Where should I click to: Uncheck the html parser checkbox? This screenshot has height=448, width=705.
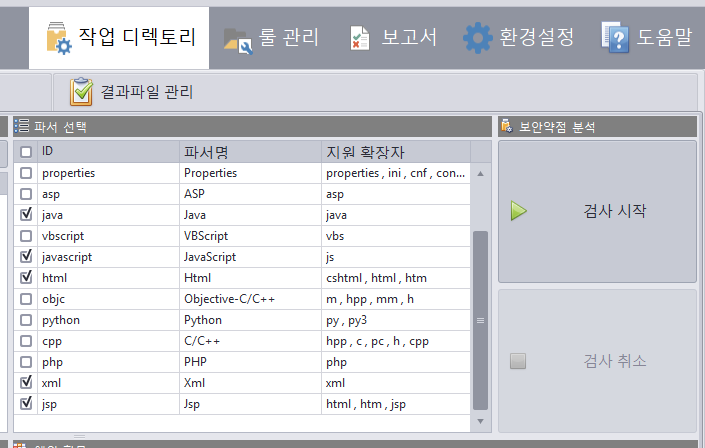tap(26, 277)
